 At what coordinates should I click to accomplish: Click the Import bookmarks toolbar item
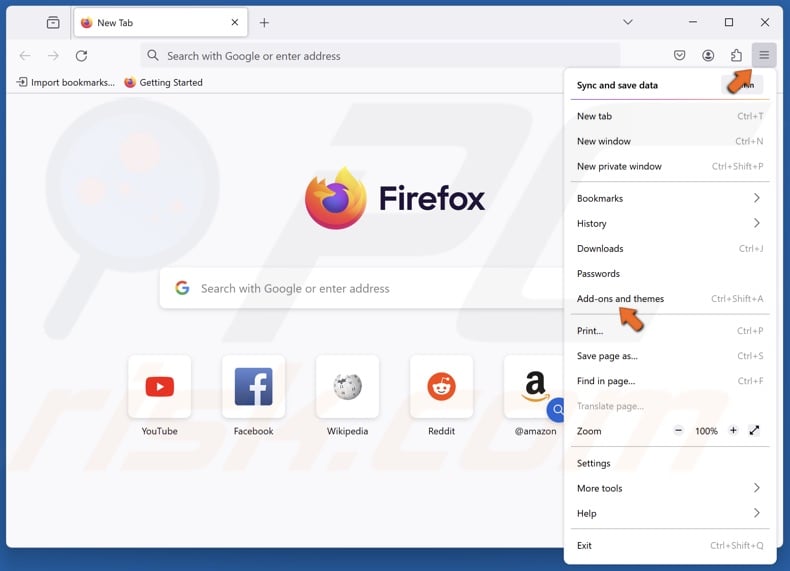65,82
